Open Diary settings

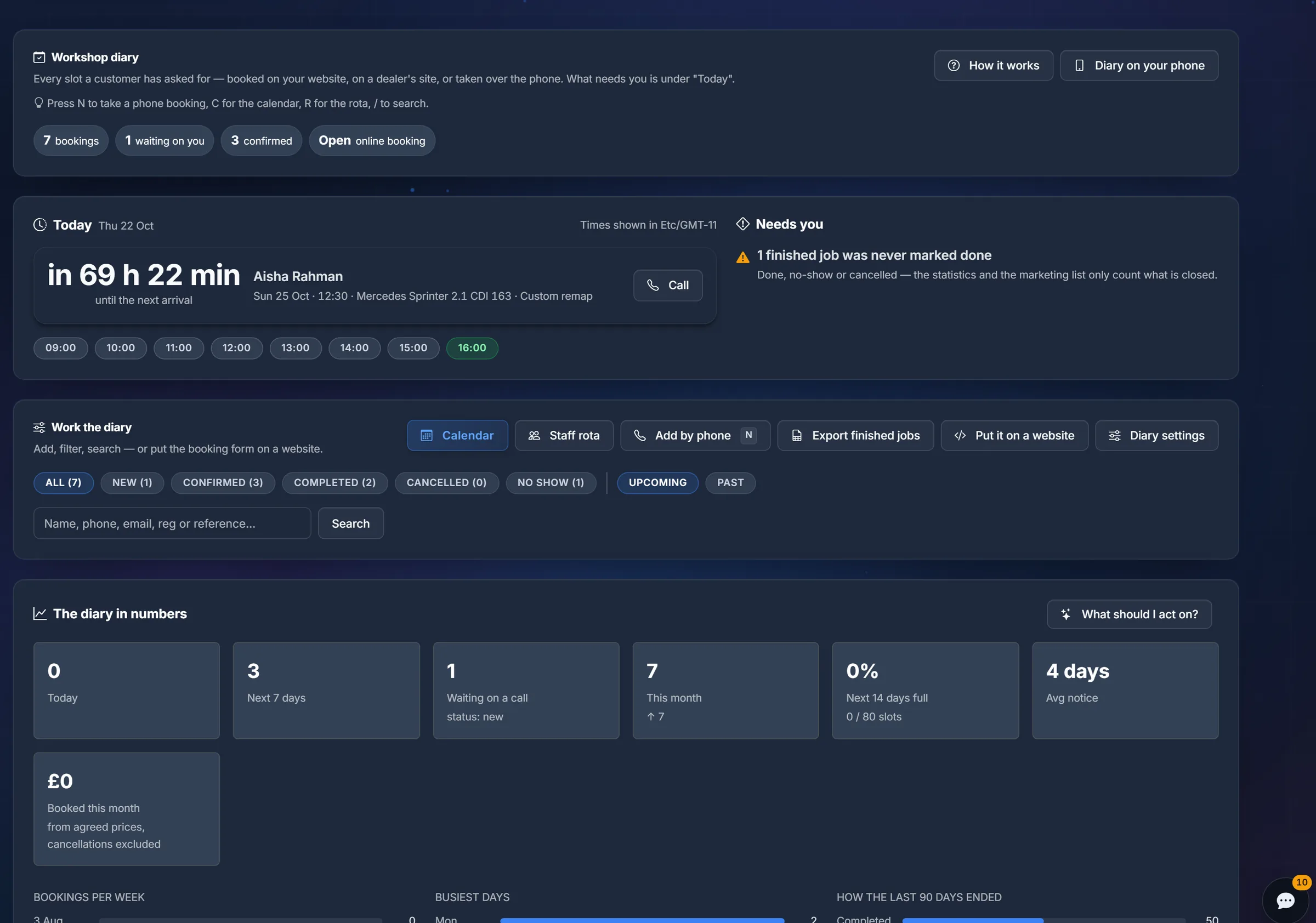(x=1156, y=435)
